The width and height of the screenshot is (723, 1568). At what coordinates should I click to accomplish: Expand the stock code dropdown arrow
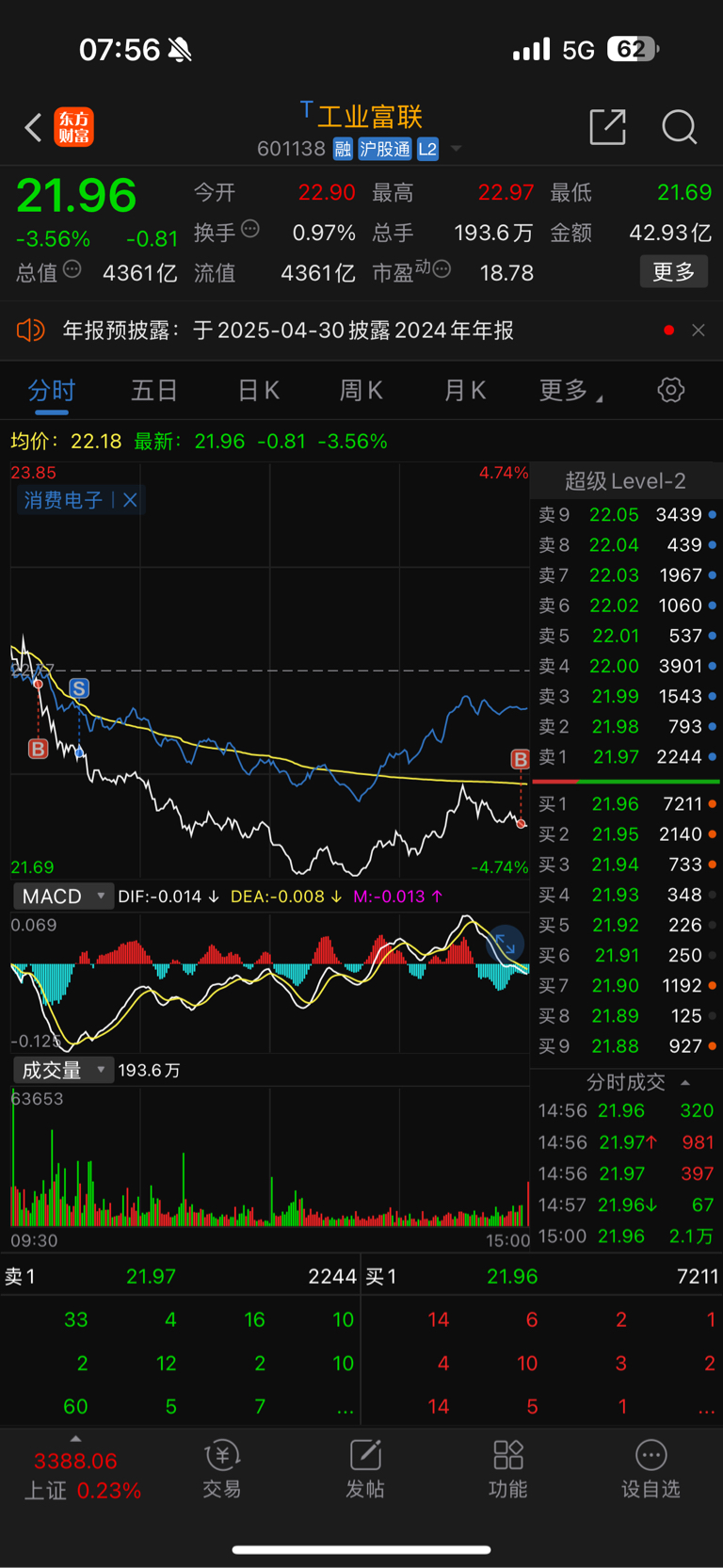tap(456, 149)
